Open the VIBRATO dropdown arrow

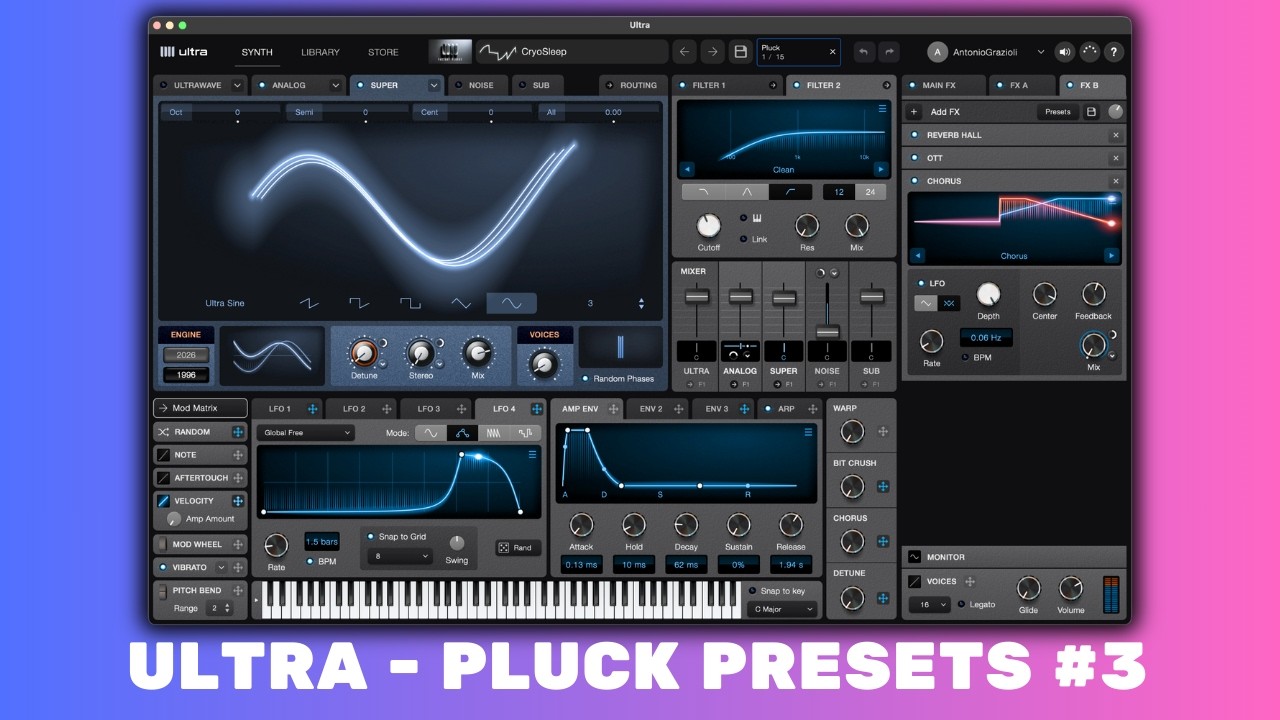tap(221, 567)
